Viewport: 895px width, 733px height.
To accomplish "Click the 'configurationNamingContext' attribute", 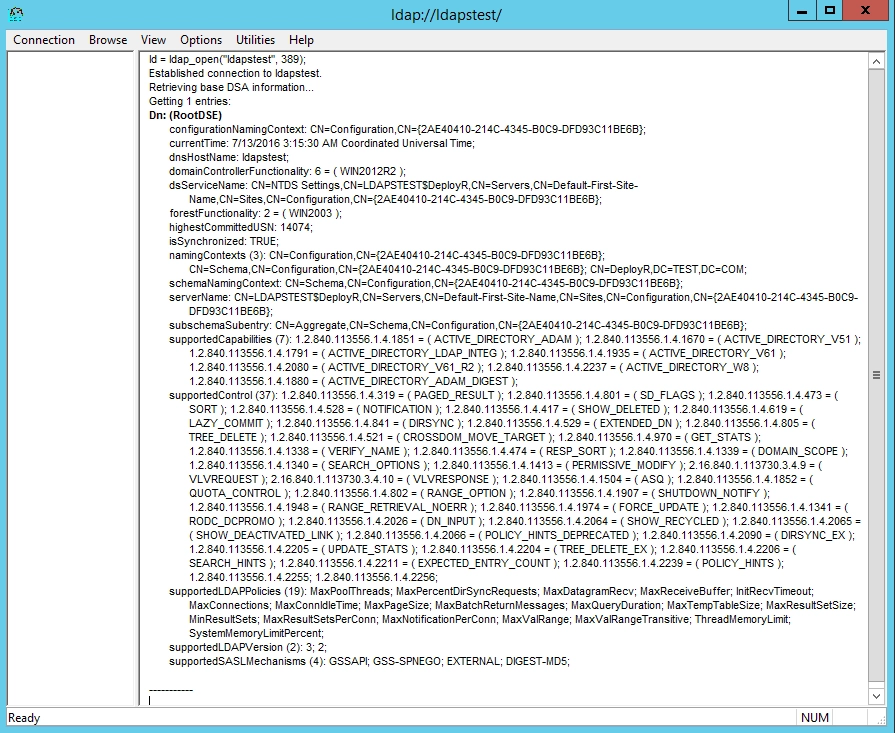I will click(x=237, y=130).
